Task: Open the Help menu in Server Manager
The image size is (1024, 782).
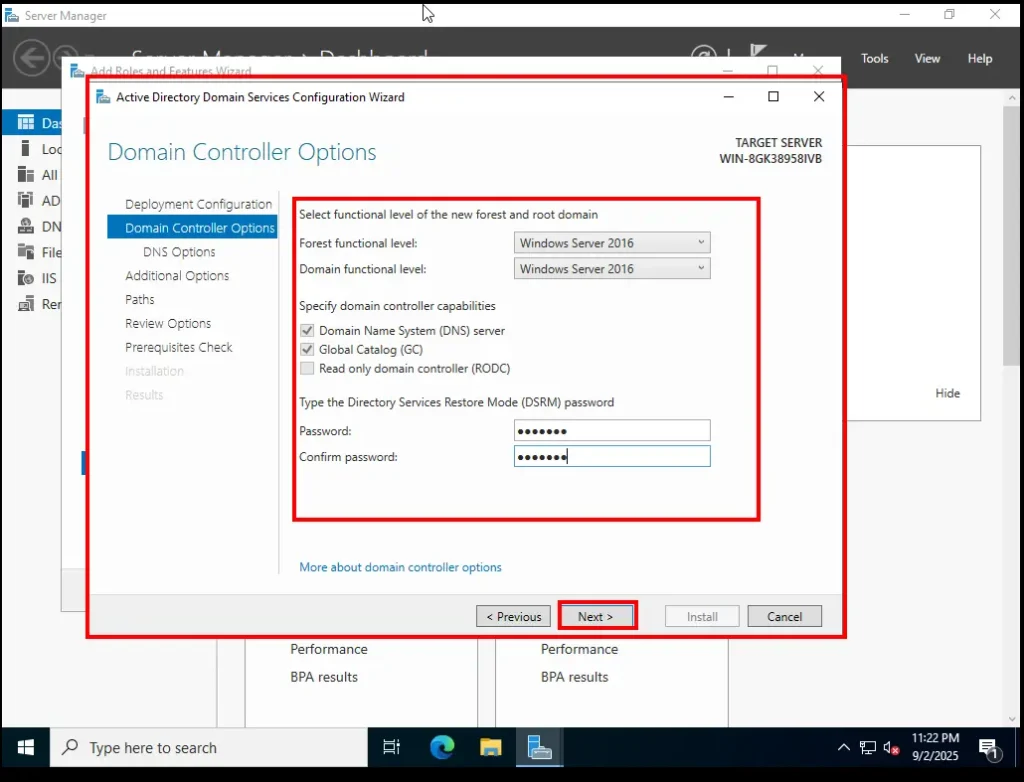Action: (x=980, y=58)
